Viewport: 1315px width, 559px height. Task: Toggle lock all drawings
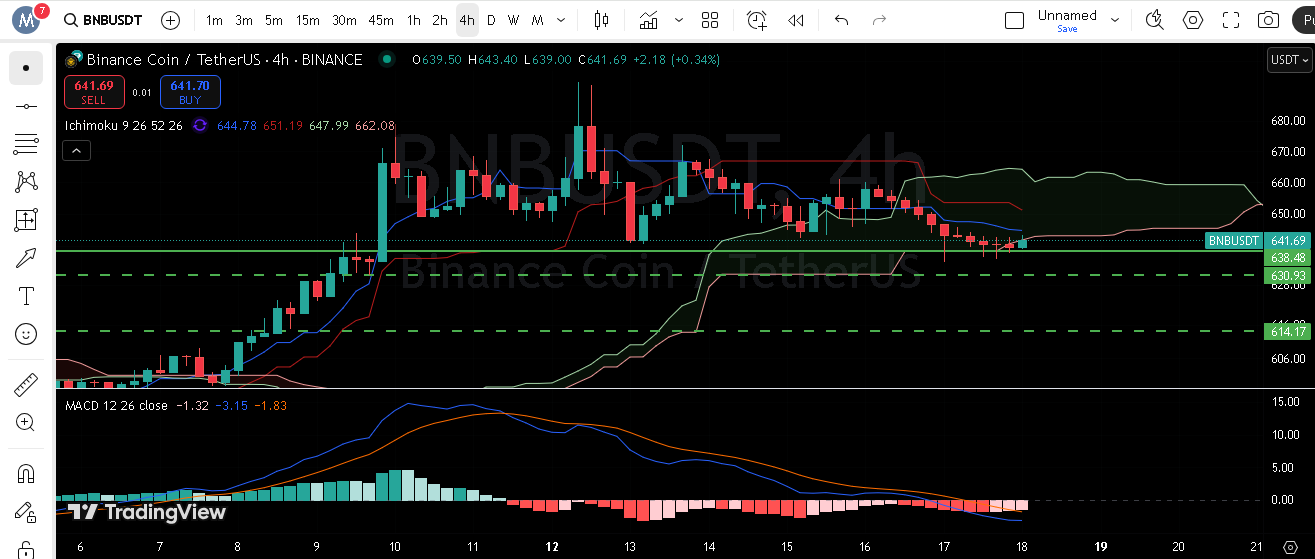(26, 549)
